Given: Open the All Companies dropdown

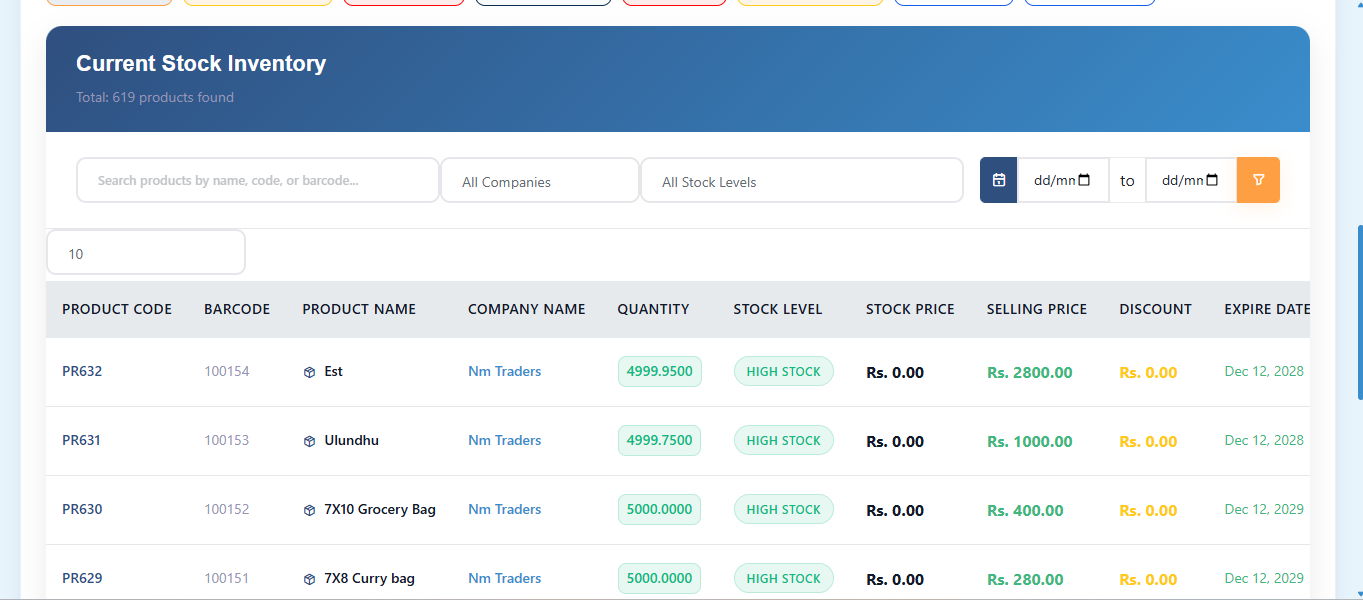Looking at the screenshot, I should [540, 181].
